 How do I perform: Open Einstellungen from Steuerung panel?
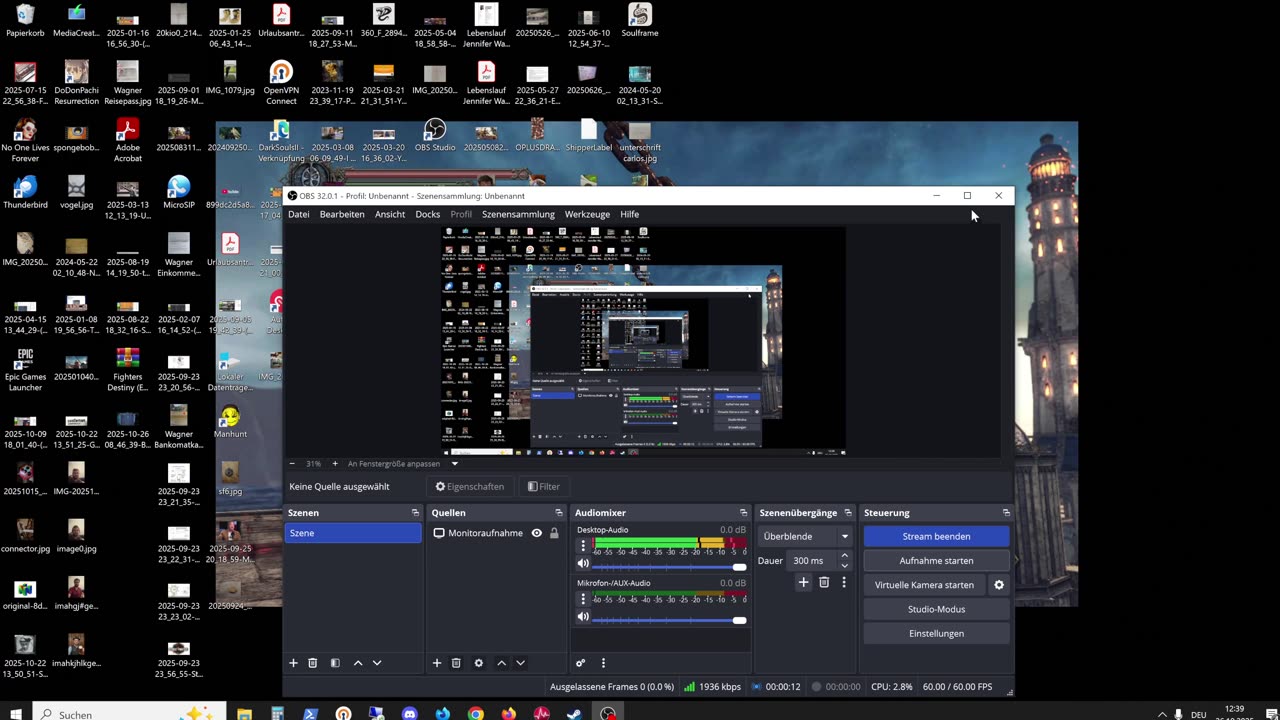point(936,633)
